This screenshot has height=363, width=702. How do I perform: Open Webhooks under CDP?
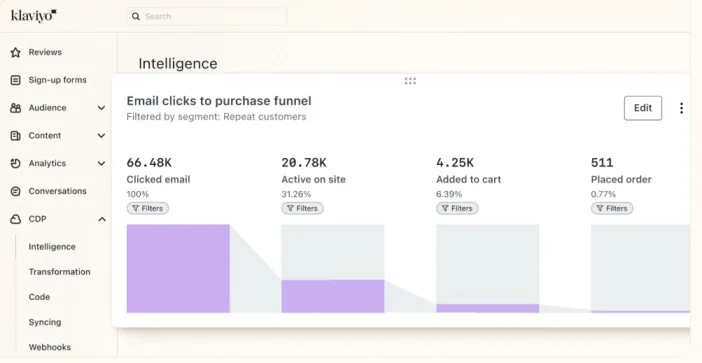50,347
